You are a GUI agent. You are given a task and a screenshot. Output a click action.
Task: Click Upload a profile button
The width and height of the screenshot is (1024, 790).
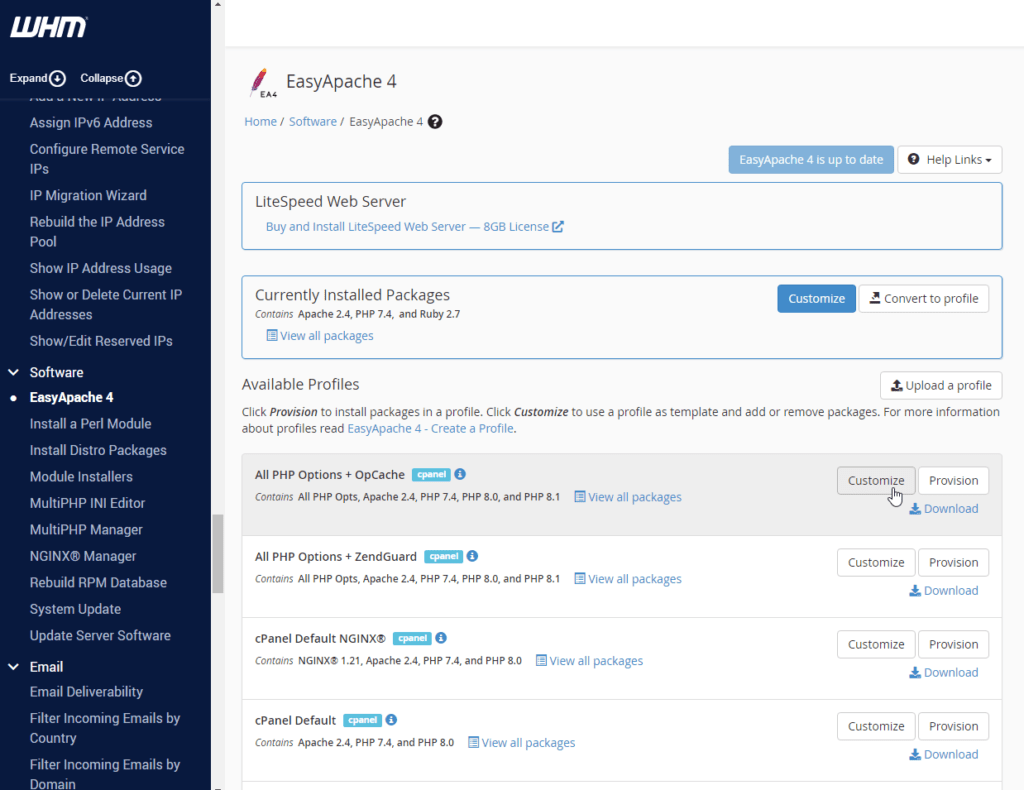point(941,386)
